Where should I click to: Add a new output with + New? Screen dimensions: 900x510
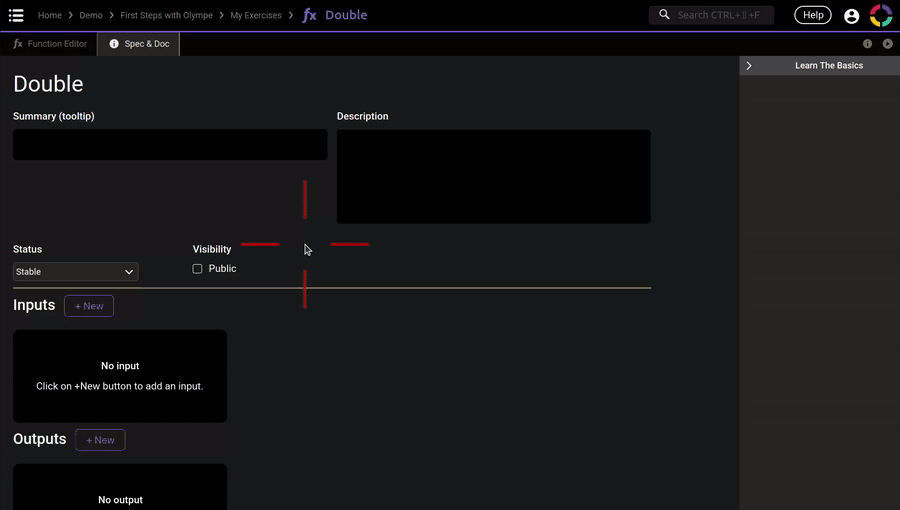click(x=100, y=440)
